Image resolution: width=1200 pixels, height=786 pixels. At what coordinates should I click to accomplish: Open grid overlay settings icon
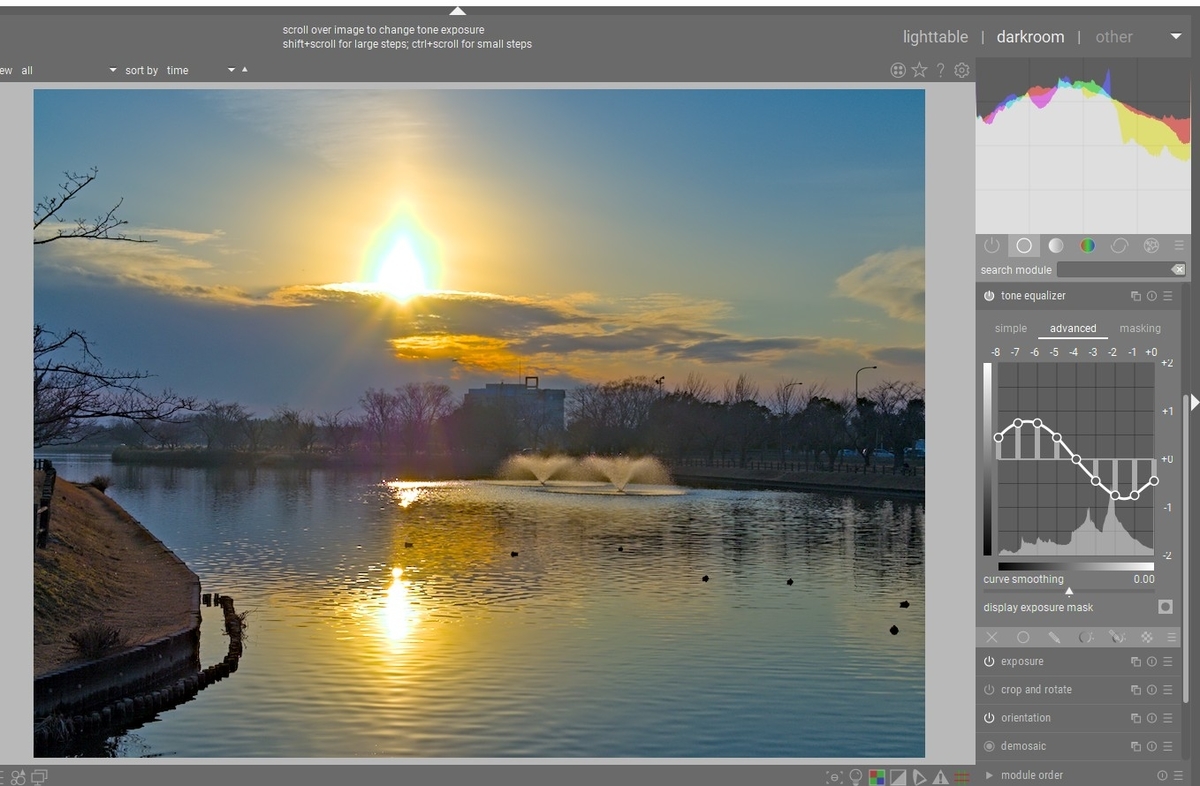click(x=898, y=70)
